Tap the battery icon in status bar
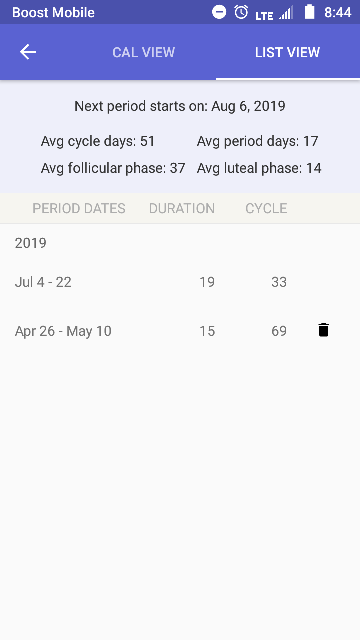 [309, 12]
